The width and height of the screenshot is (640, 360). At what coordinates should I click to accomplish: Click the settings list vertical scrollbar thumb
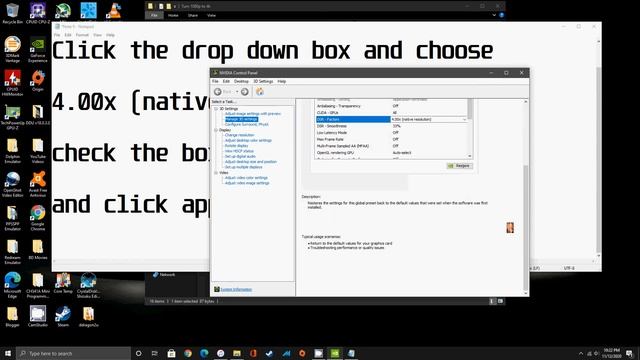470,109
